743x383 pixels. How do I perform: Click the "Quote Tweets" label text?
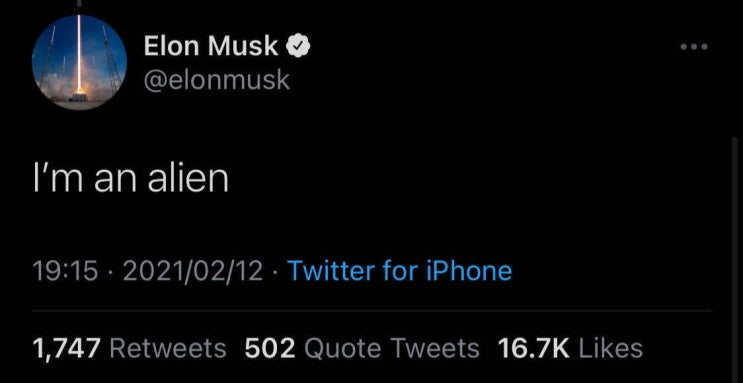391,348
